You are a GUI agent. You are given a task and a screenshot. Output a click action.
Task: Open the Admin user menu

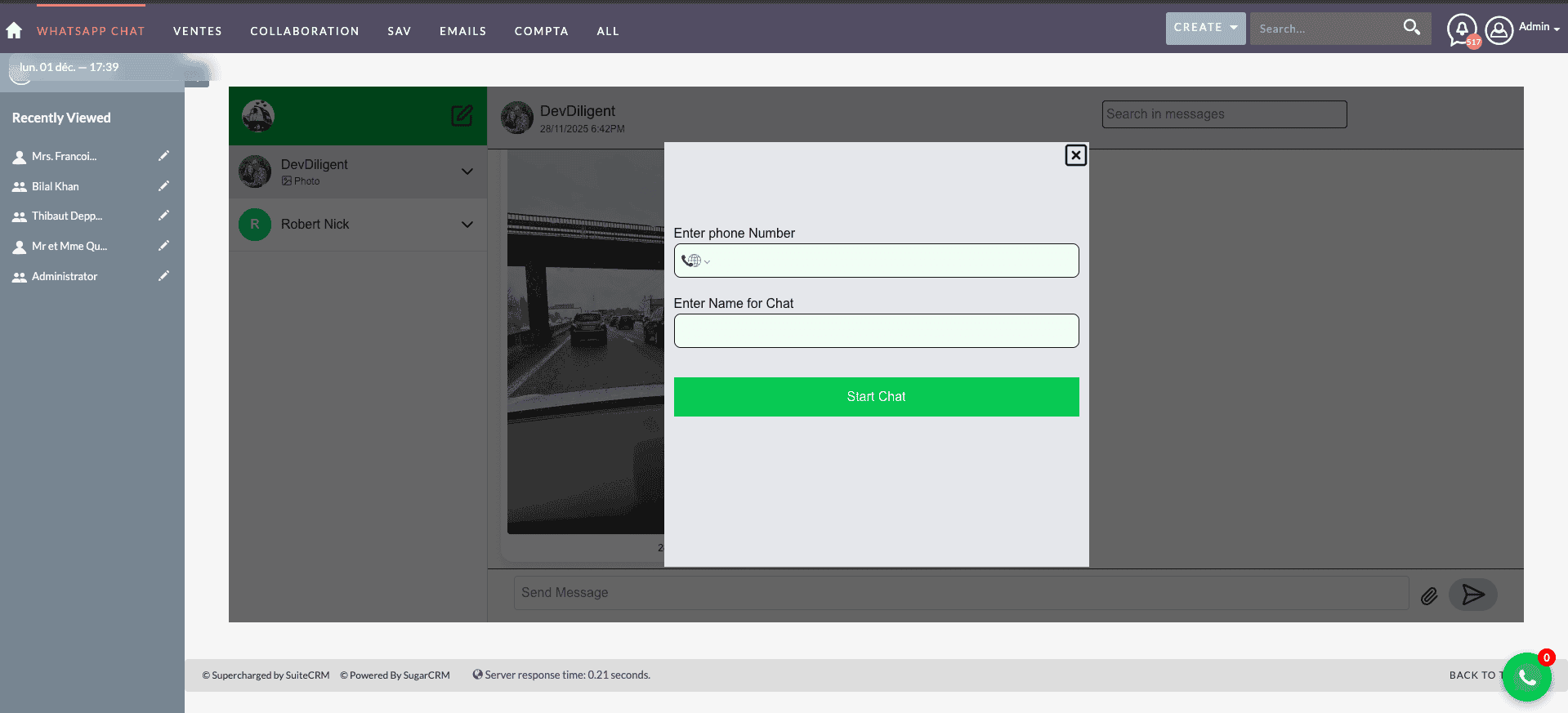1523,29
